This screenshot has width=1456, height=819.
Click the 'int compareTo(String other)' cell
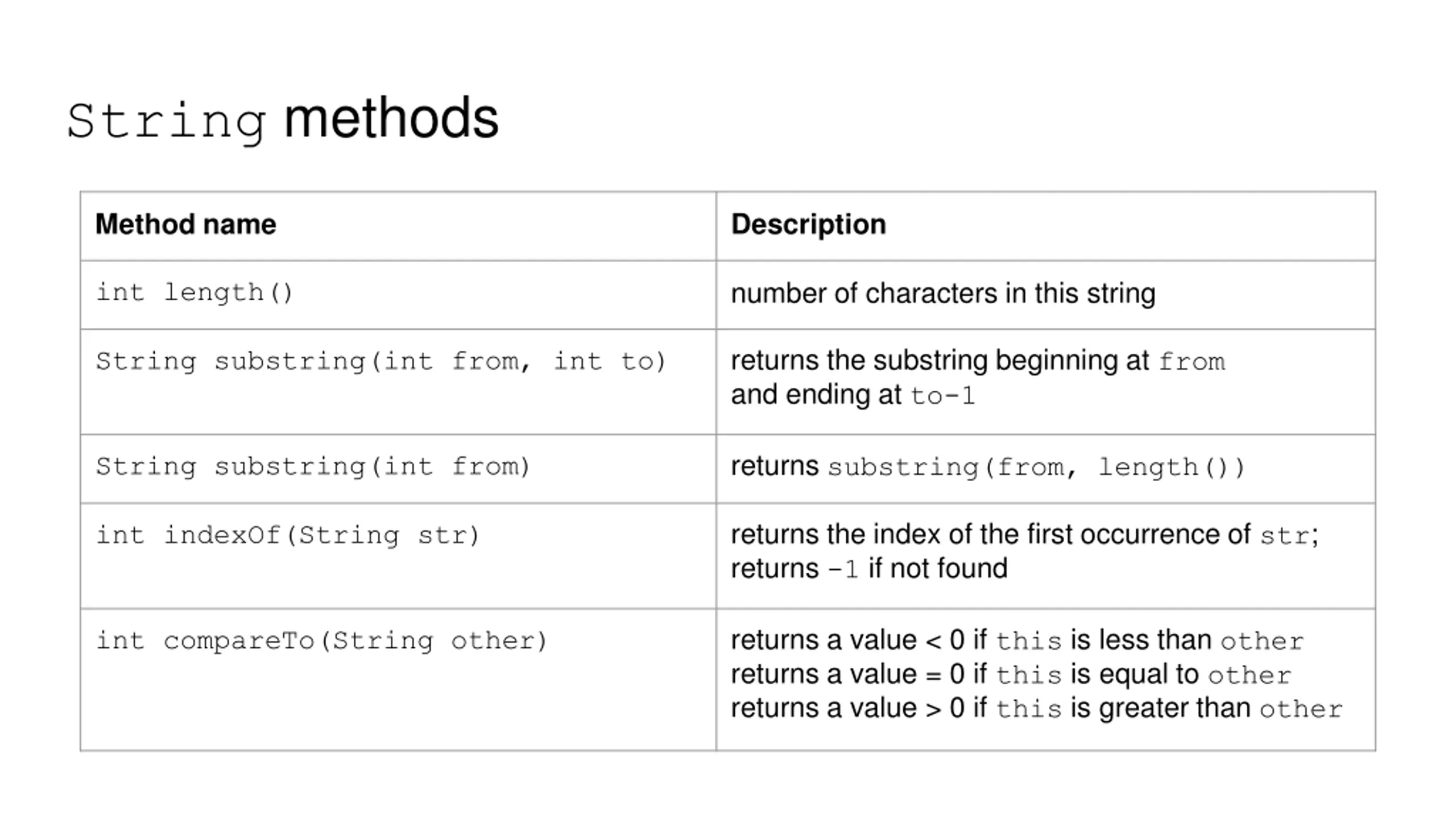pos(398,680)
